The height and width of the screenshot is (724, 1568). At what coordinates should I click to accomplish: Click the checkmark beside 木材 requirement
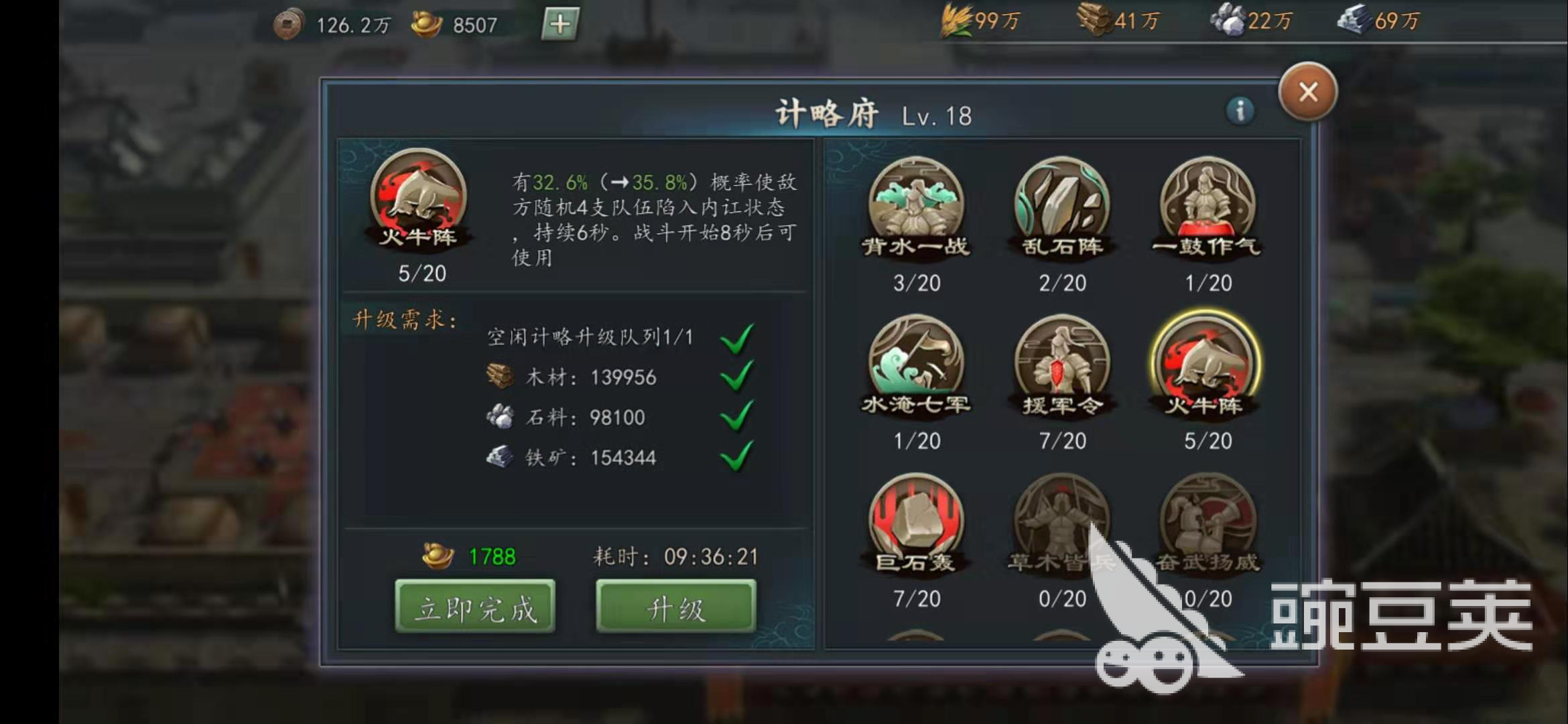737,375
